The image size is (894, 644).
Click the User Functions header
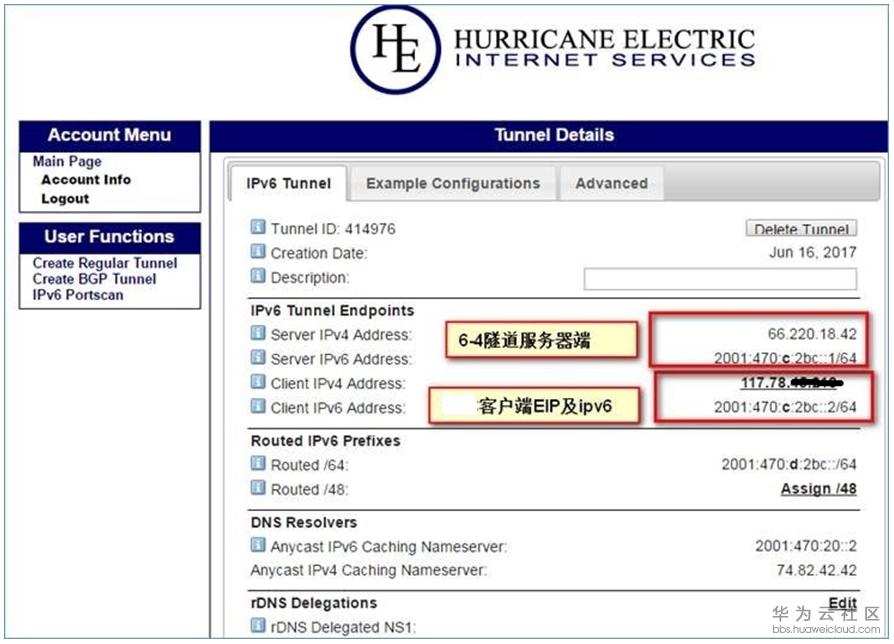tap(109, 237)
